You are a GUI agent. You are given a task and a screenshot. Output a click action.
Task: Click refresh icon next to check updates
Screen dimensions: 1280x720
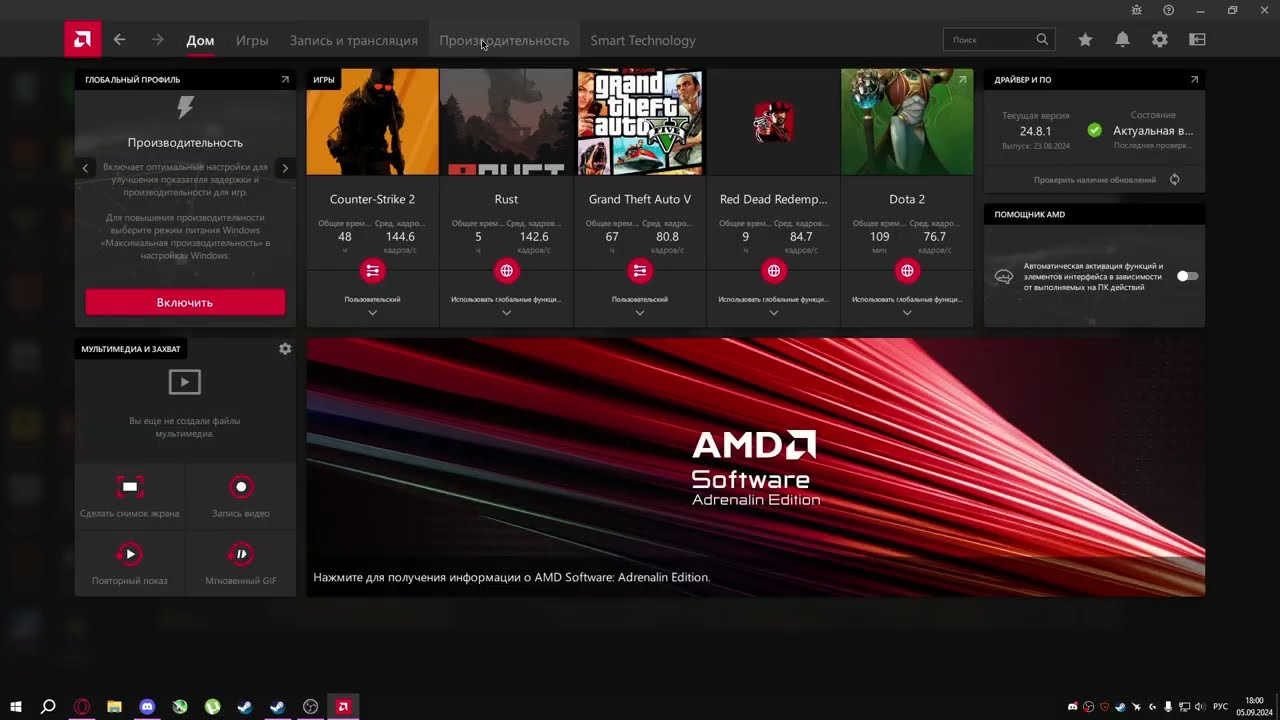click(x=1174, y=180)
